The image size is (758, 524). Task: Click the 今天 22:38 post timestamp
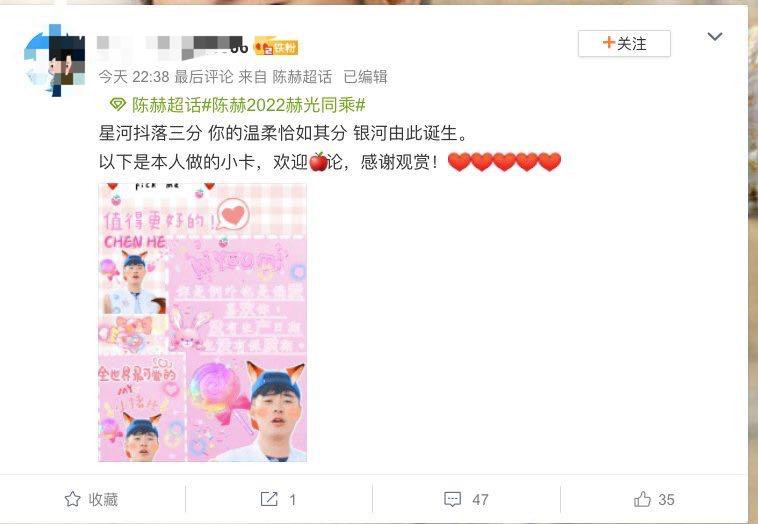tap(134, 77)
